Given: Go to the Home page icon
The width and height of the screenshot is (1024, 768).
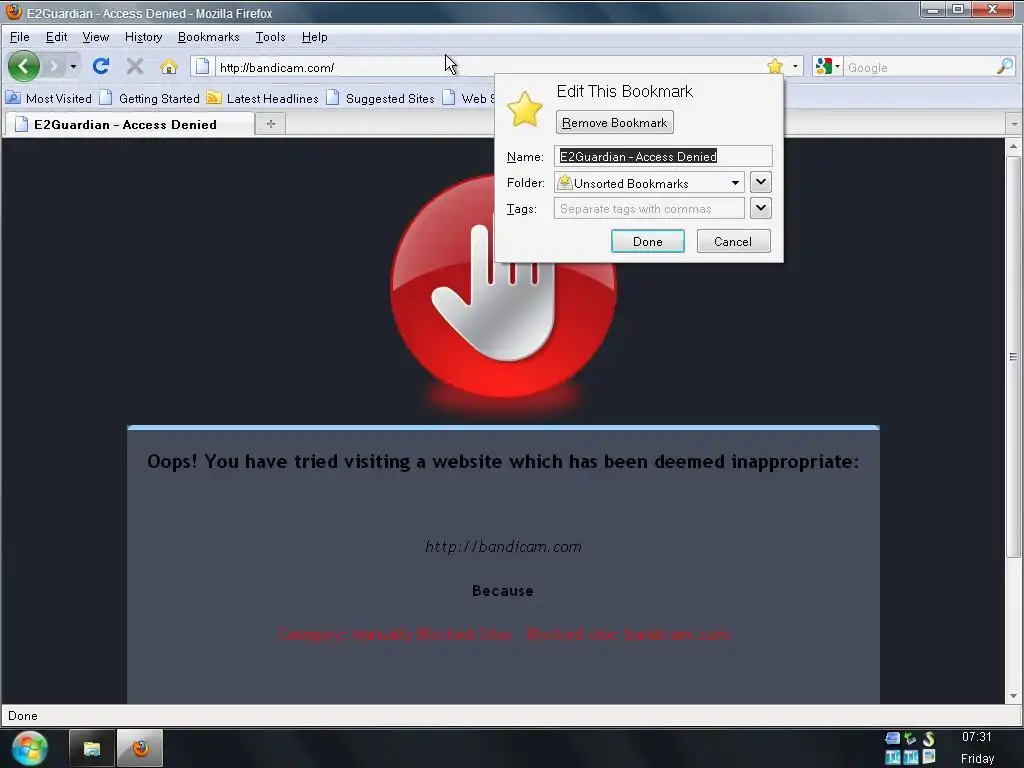Looking at the screenshot, I should click(168, 66).
